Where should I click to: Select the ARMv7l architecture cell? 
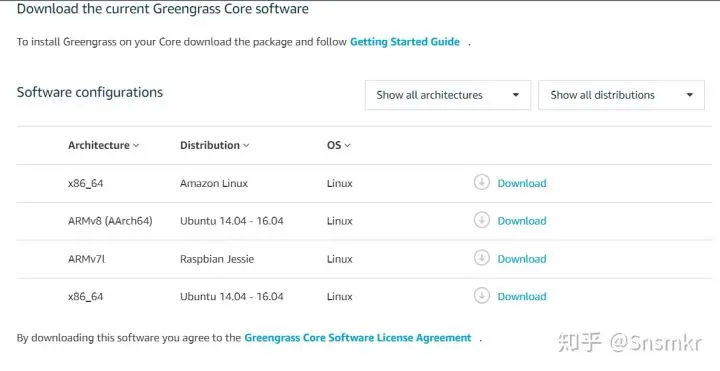86,259
